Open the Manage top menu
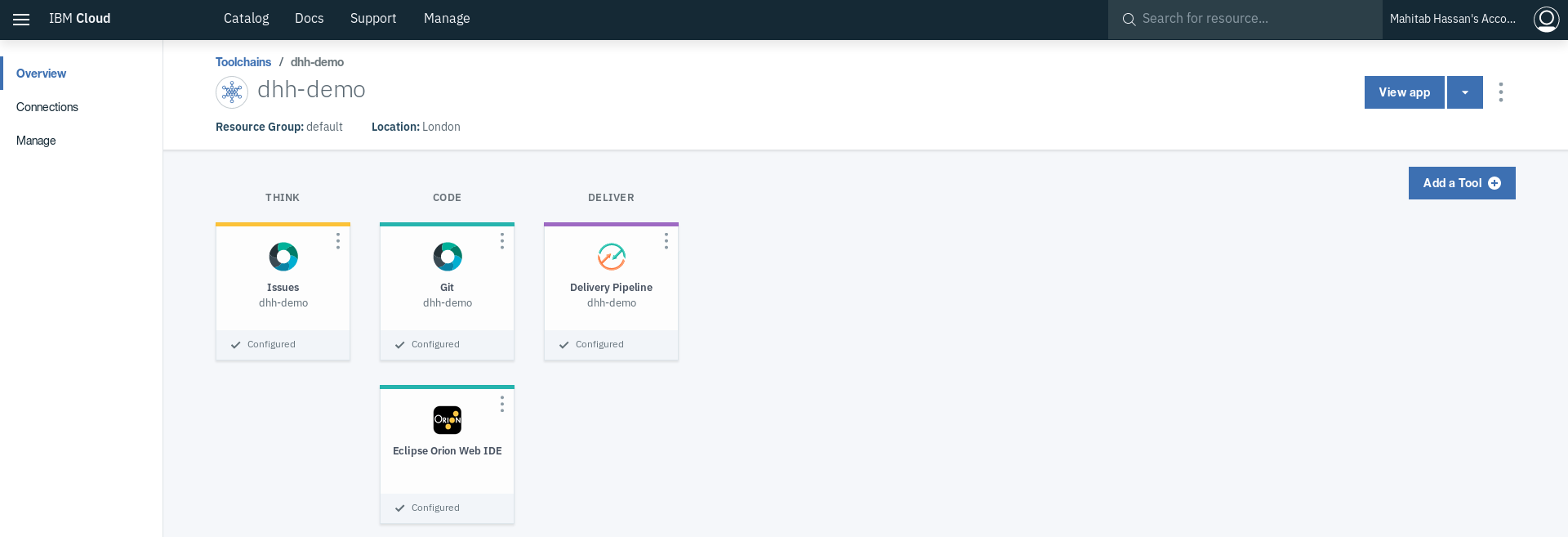1568x537 pixels. (x=447, y=19)
